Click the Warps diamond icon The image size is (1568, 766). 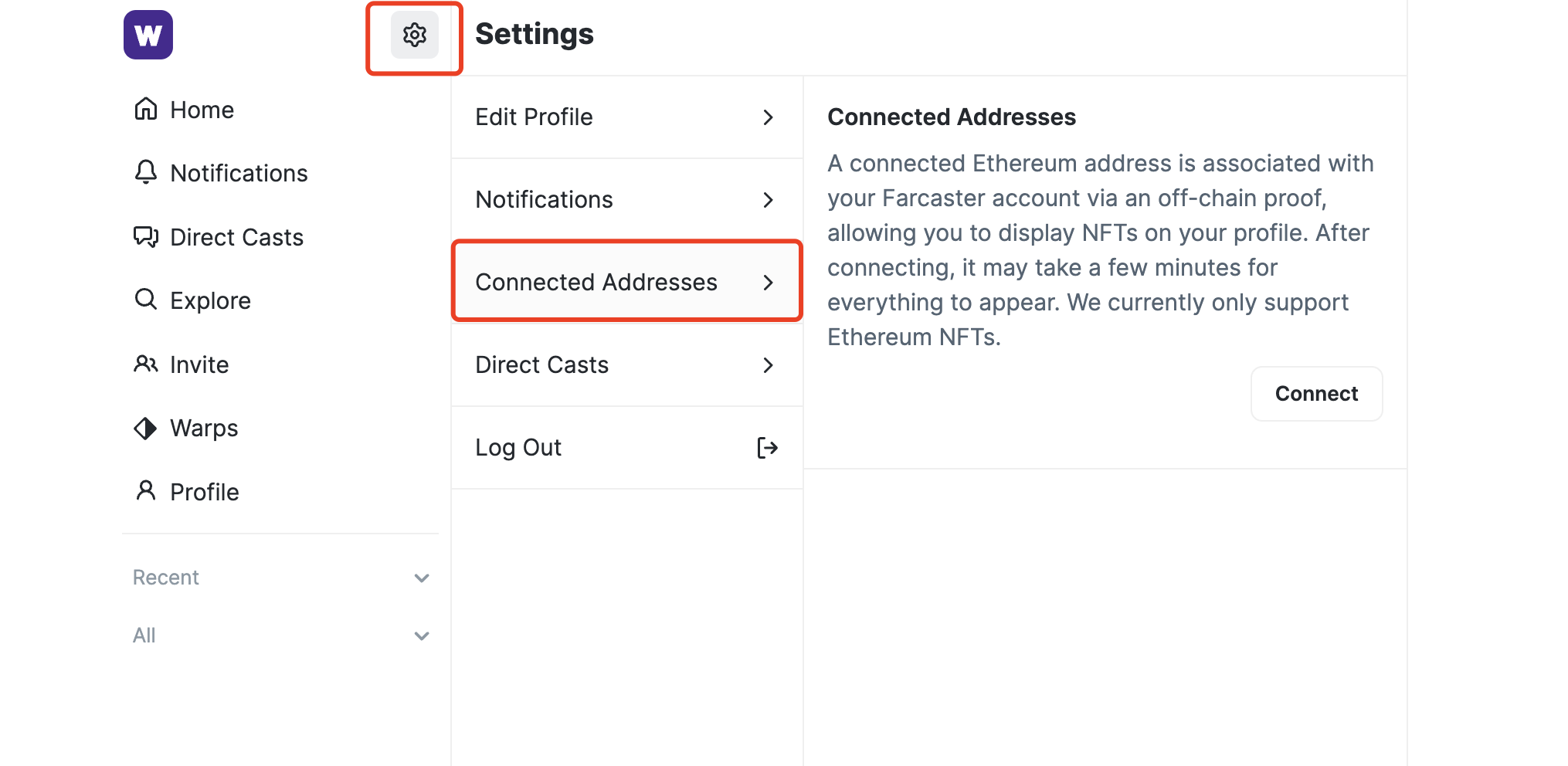pos(146,428)
